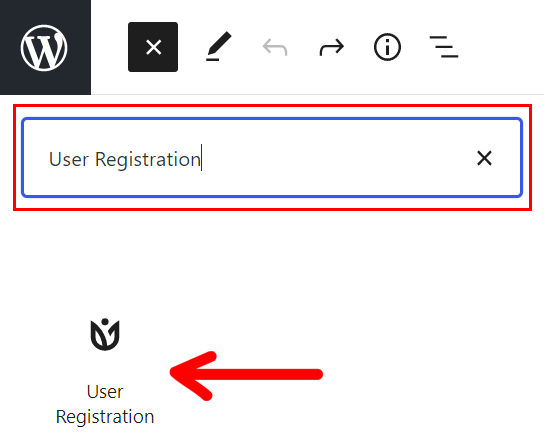The image size is (545, 437).
Task: Reset search using the X button in the search field
Action: pos(484,158)
